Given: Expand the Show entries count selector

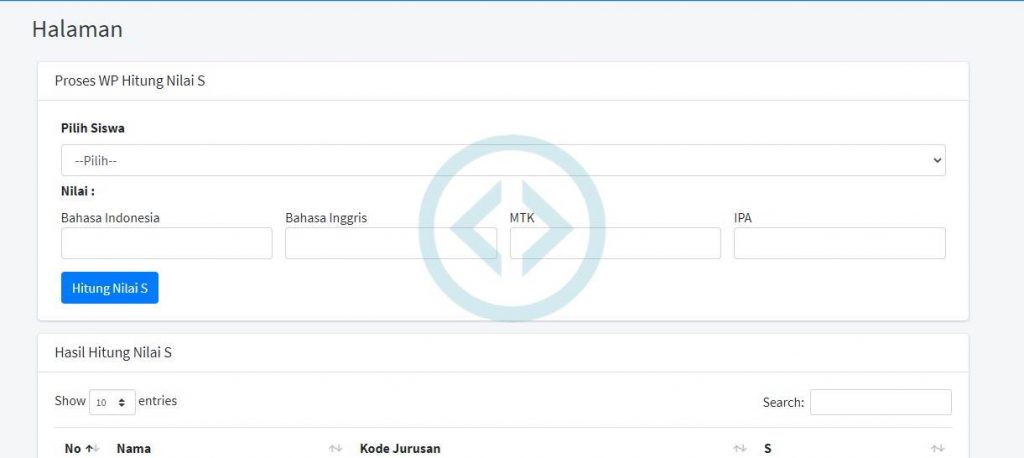Looking at the screenshot, I should pos(112,402).
